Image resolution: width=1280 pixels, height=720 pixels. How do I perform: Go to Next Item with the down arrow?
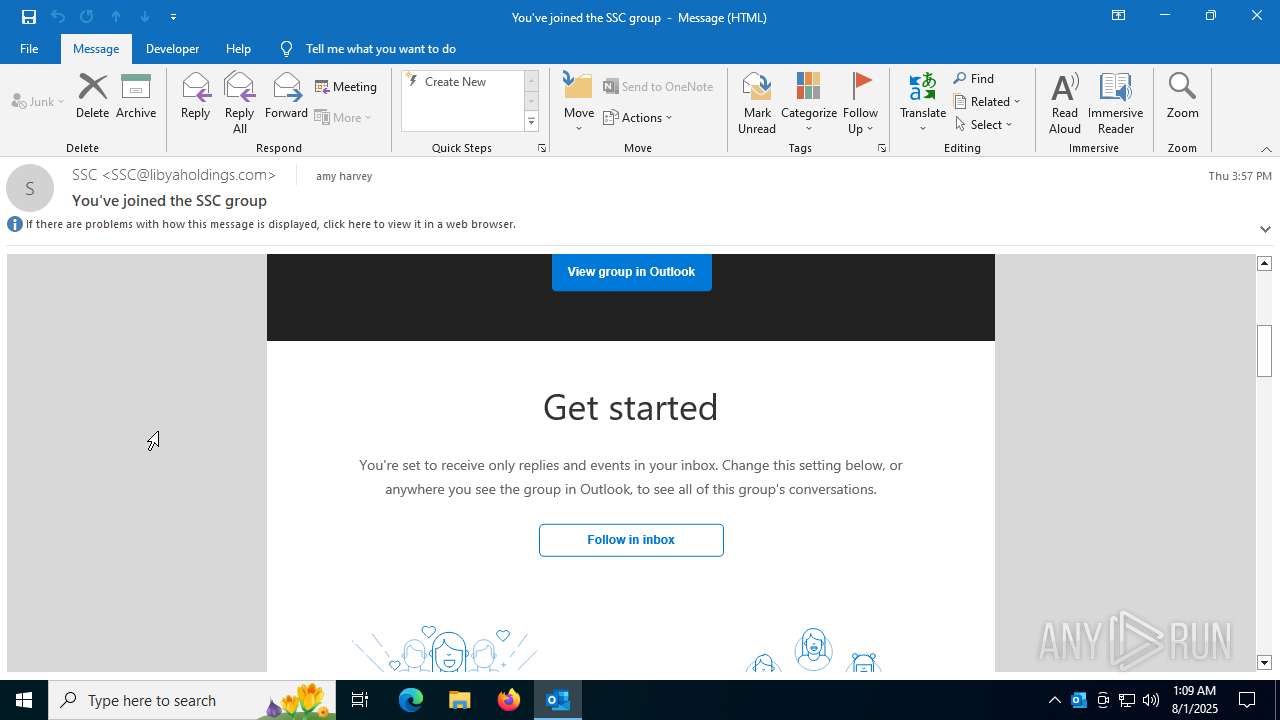pos(145,16)
